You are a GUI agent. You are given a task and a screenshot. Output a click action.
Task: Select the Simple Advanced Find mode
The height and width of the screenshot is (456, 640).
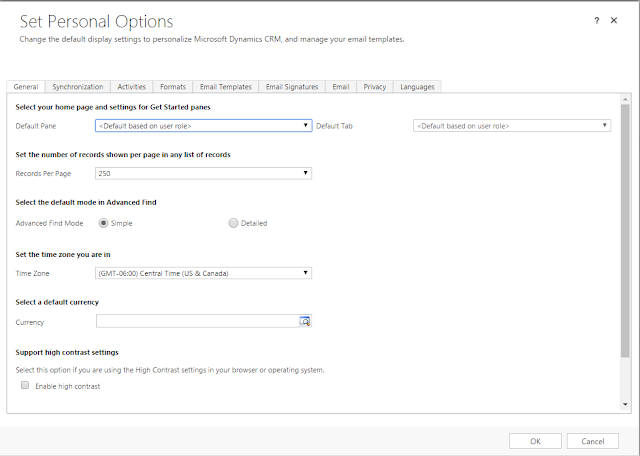(x=103, y=223)
